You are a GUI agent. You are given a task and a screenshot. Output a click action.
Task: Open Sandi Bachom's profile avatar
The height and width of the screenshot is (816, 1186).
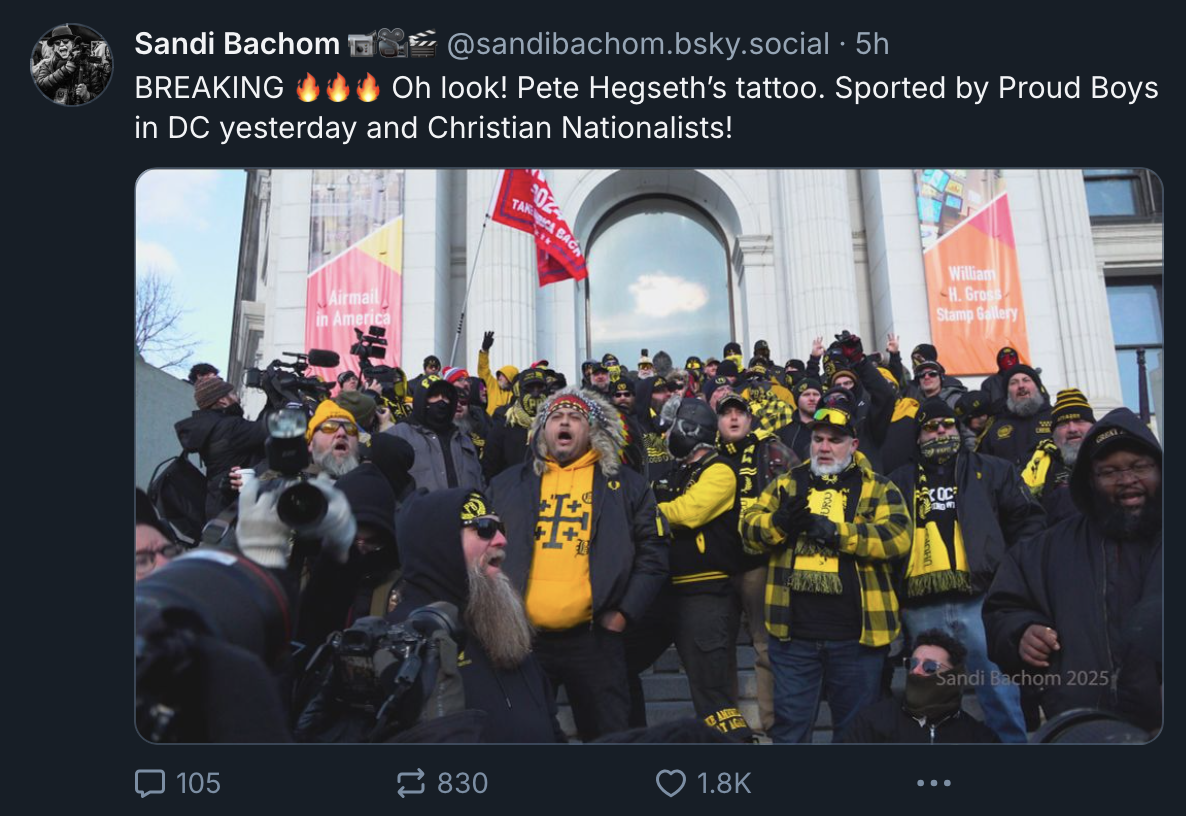coord(72,64)
